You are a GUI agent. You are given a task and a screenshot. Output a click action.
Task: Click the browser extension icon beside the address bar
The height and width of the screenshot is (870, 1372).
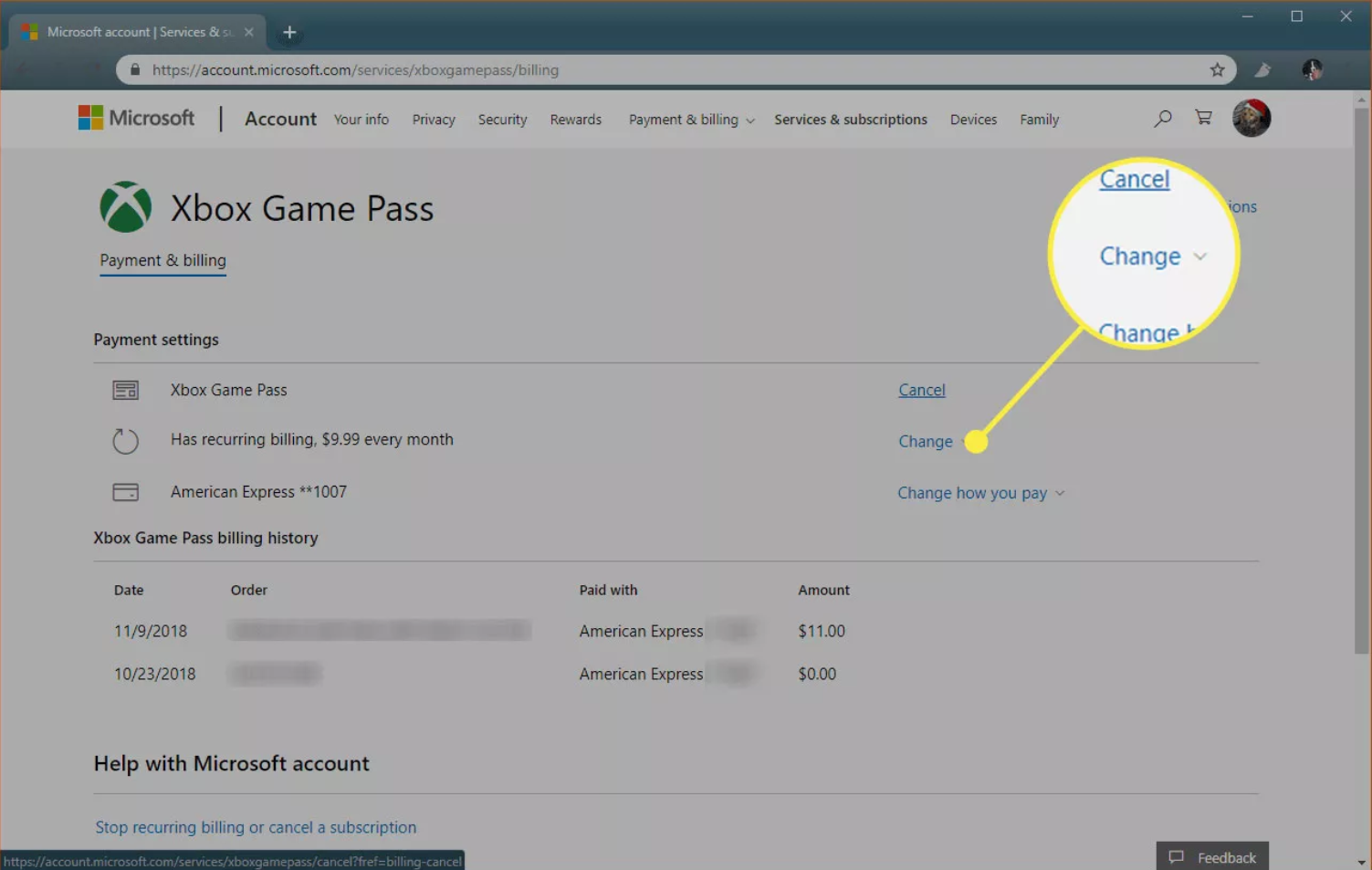(x=1263, y=70)
